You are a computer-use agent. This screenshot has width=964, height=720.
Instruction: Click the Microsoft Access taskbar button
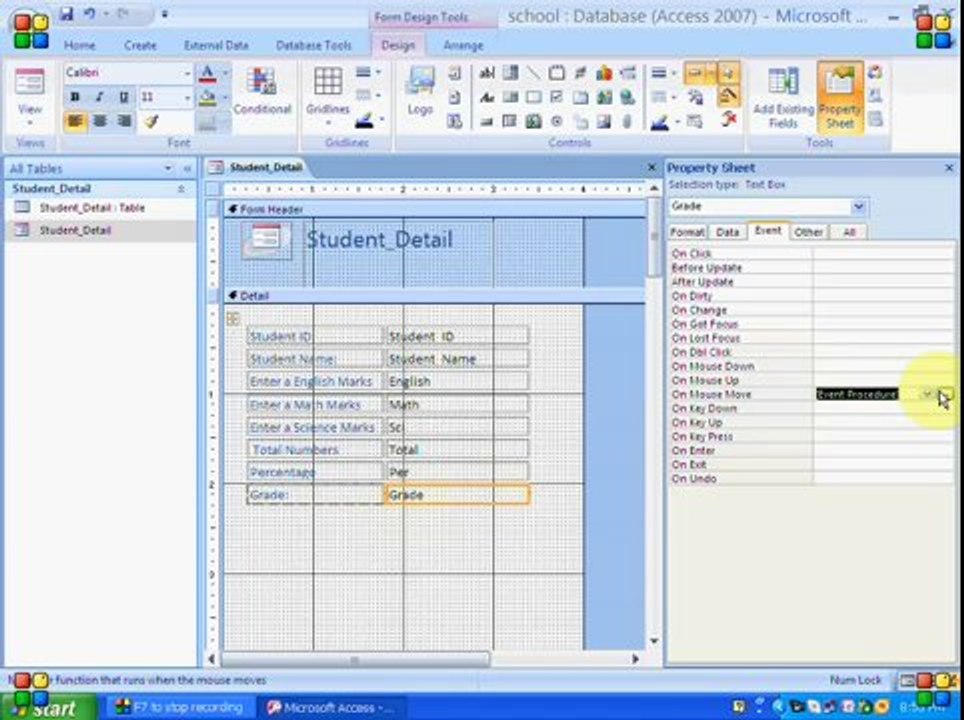point(330,707)
